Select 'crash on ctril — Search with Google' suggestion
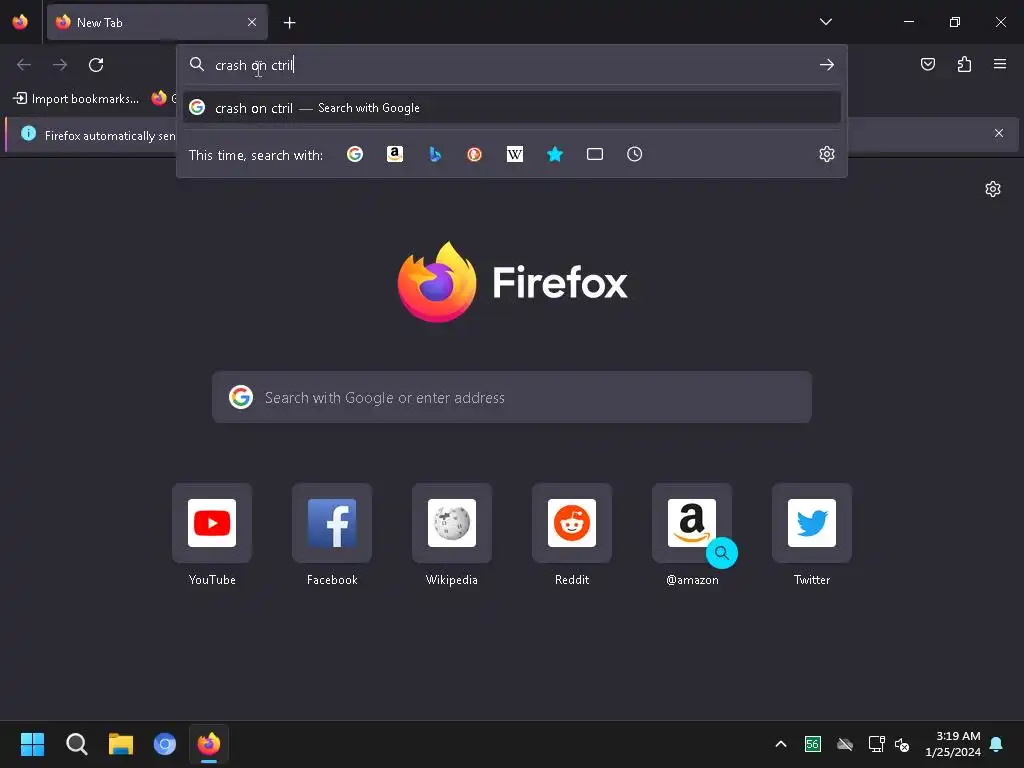The width and height of the screenshot is (1024, 768). pos(512,108)
